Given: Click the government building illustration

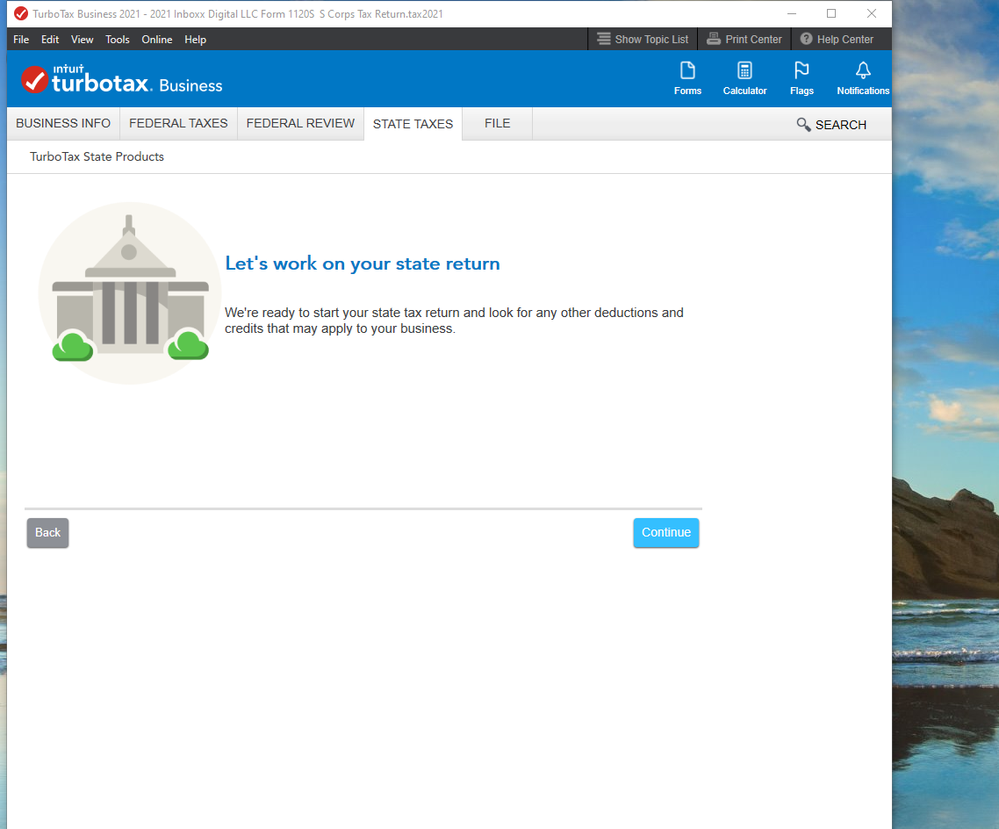Looking at the screenshot, I should (x=129, y=293).
